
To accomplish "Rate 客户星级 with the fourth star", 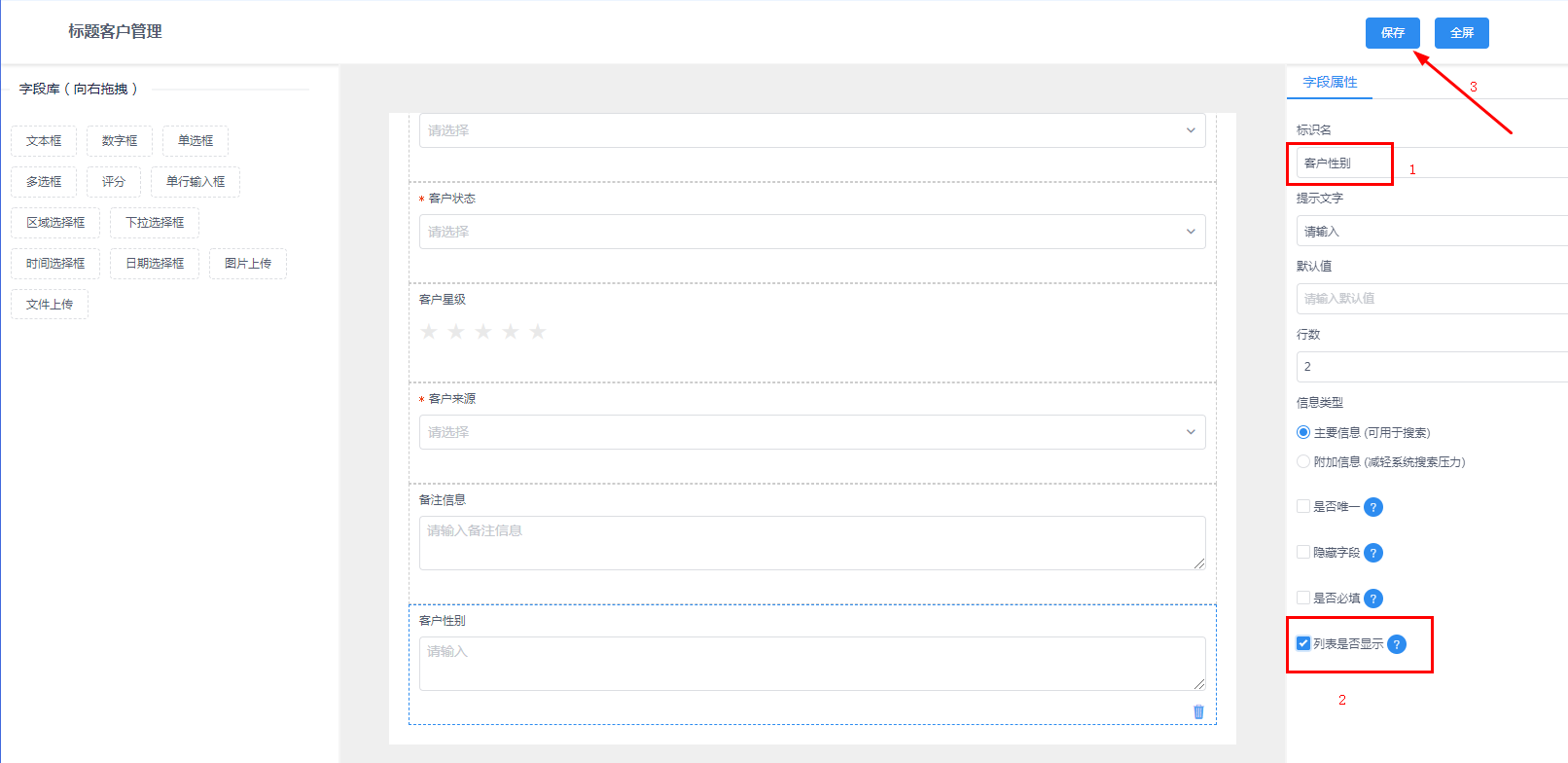I will tap(511, 332).
